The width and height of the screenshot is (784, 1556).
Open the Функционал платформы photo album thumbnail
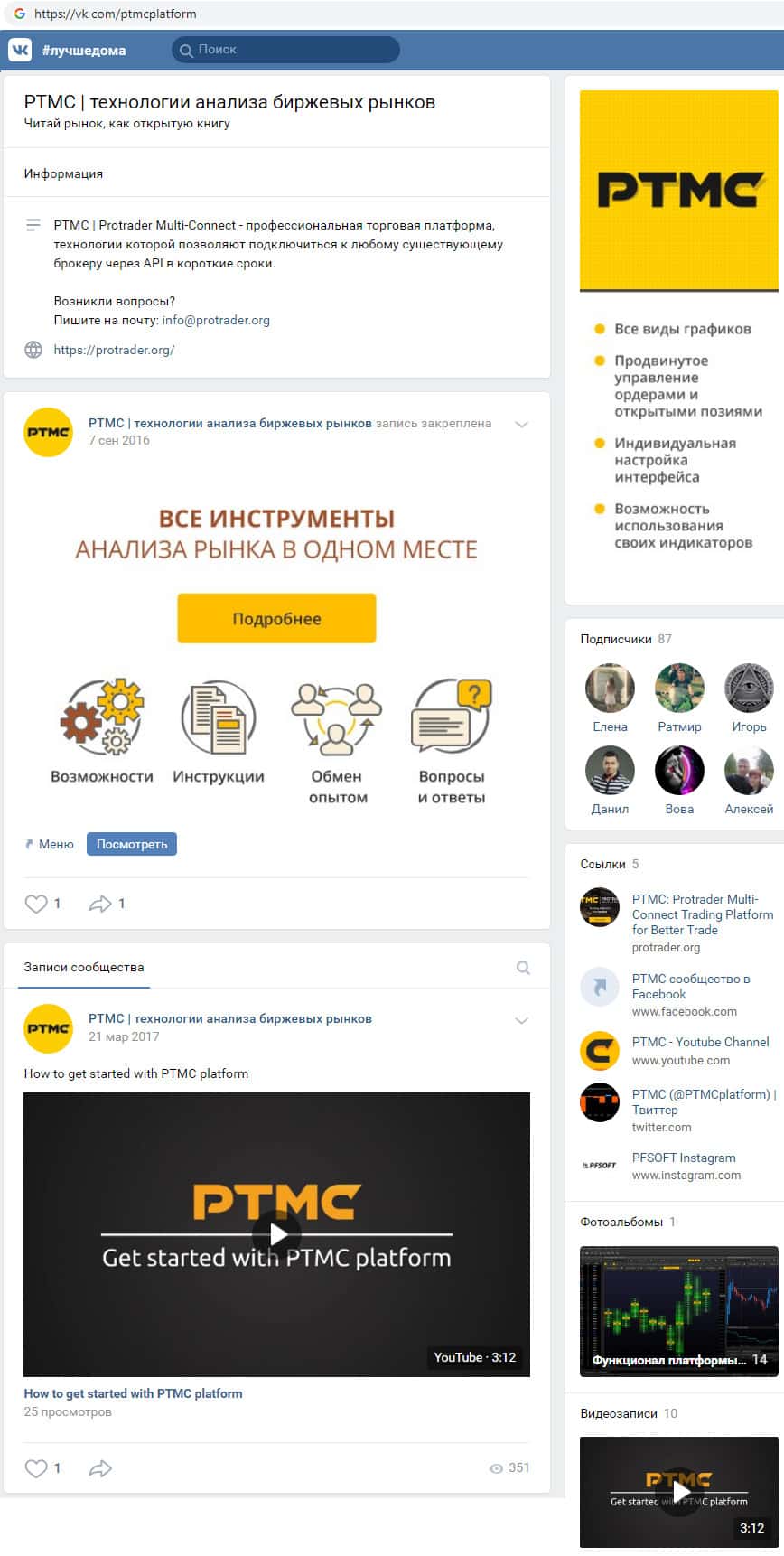tap(678, 1311)
